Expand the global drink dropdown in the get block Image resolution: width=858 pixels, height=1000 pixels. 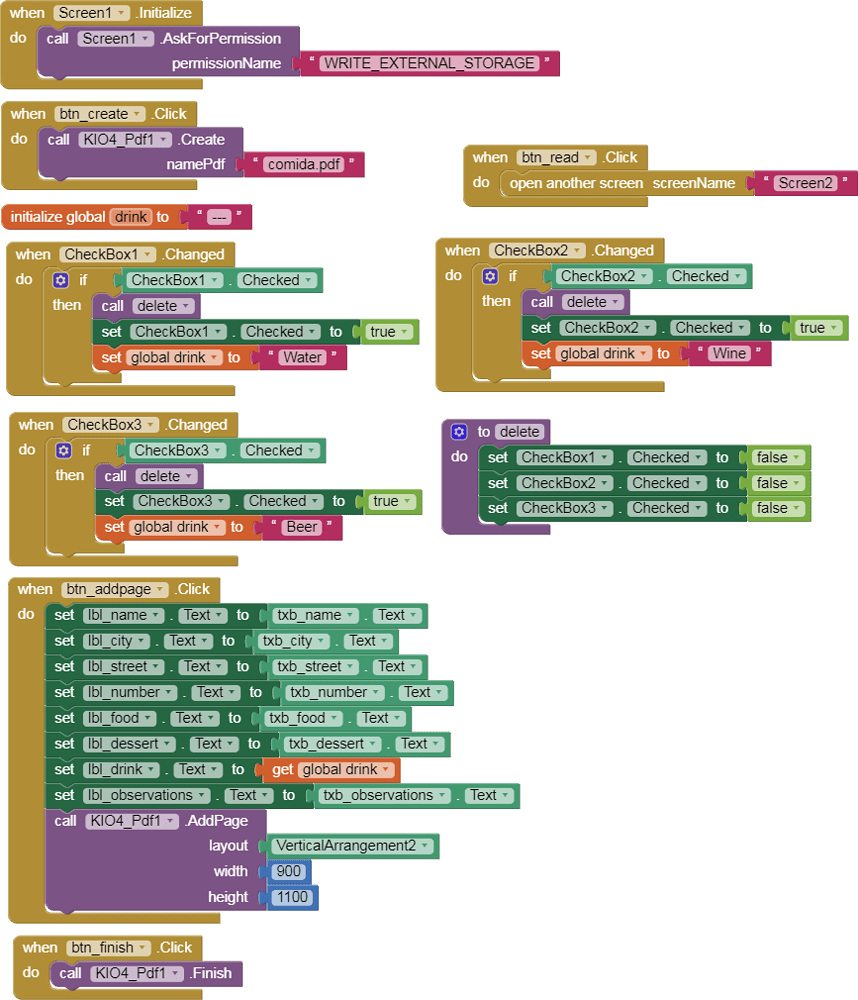tap(346, 770)
